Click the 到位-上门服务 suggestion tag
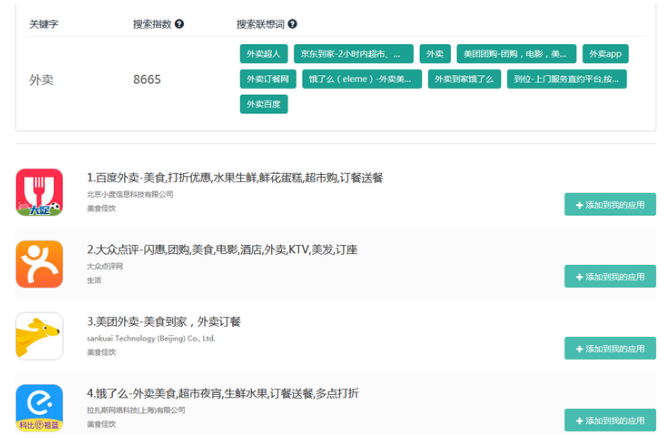 click(567, 79)
